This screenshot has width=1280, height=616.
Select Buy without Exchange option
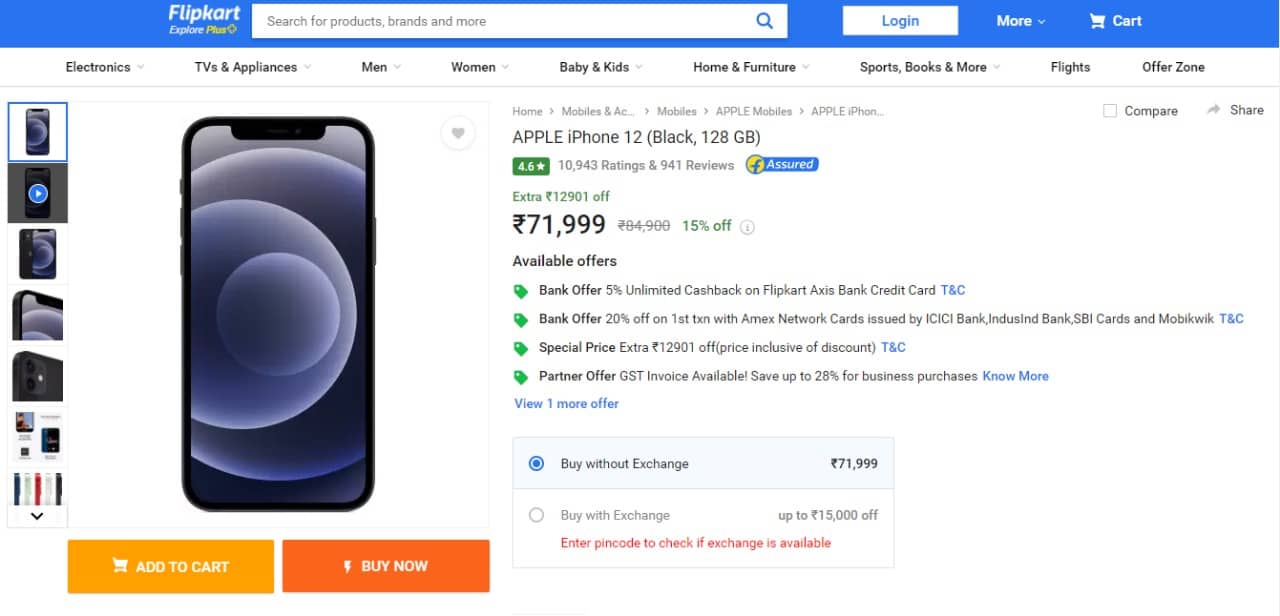pos(536,463)
